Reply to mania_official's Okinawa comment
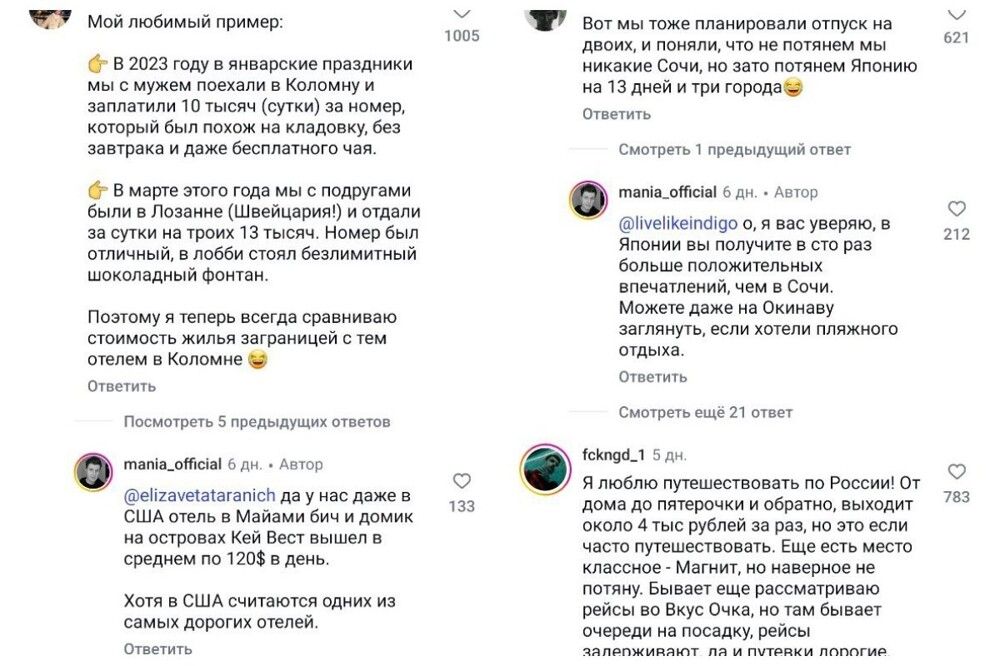This screenshot has width=1000, height=666. (652, 377)
